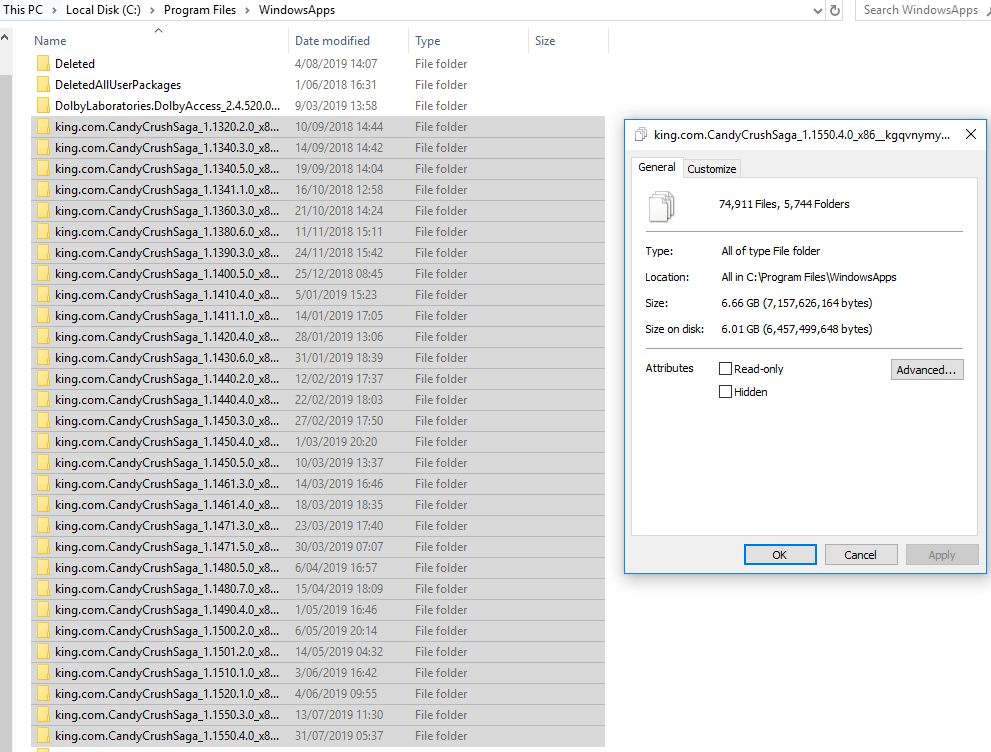991x752 pixels.
Task: Click folder icon of CandyCrushSaga_1.1410.4.0
Action: coord(43,294)
